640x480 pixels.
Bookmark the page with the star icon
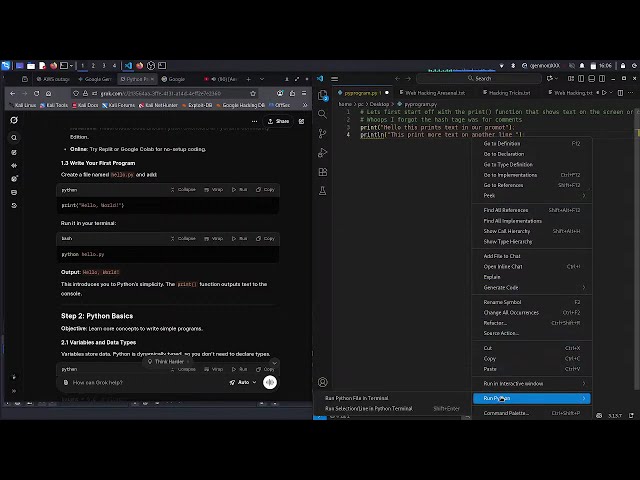pos(253,93)
